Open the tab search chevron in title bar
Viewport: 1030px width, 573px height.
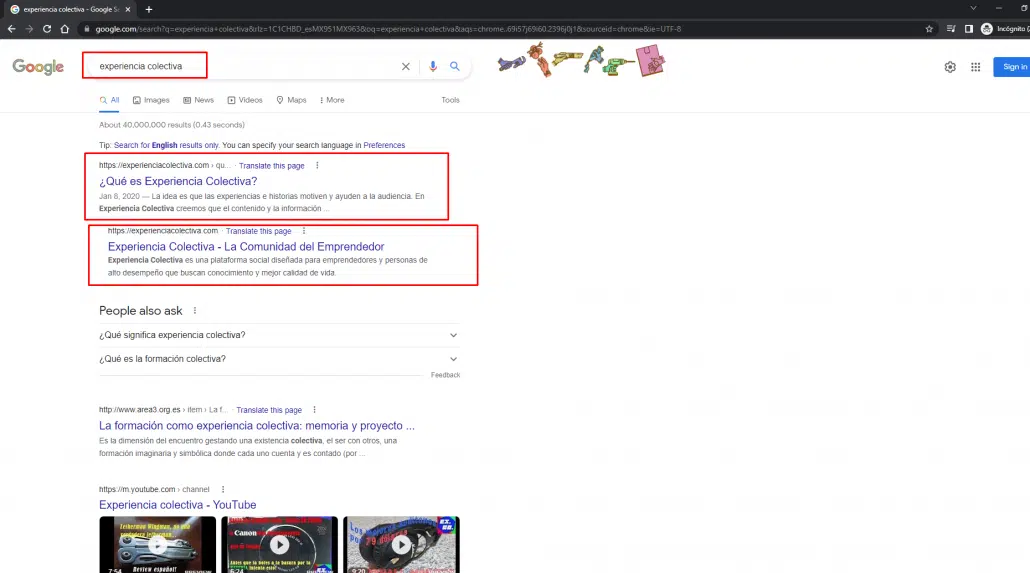tap(973, 9)
